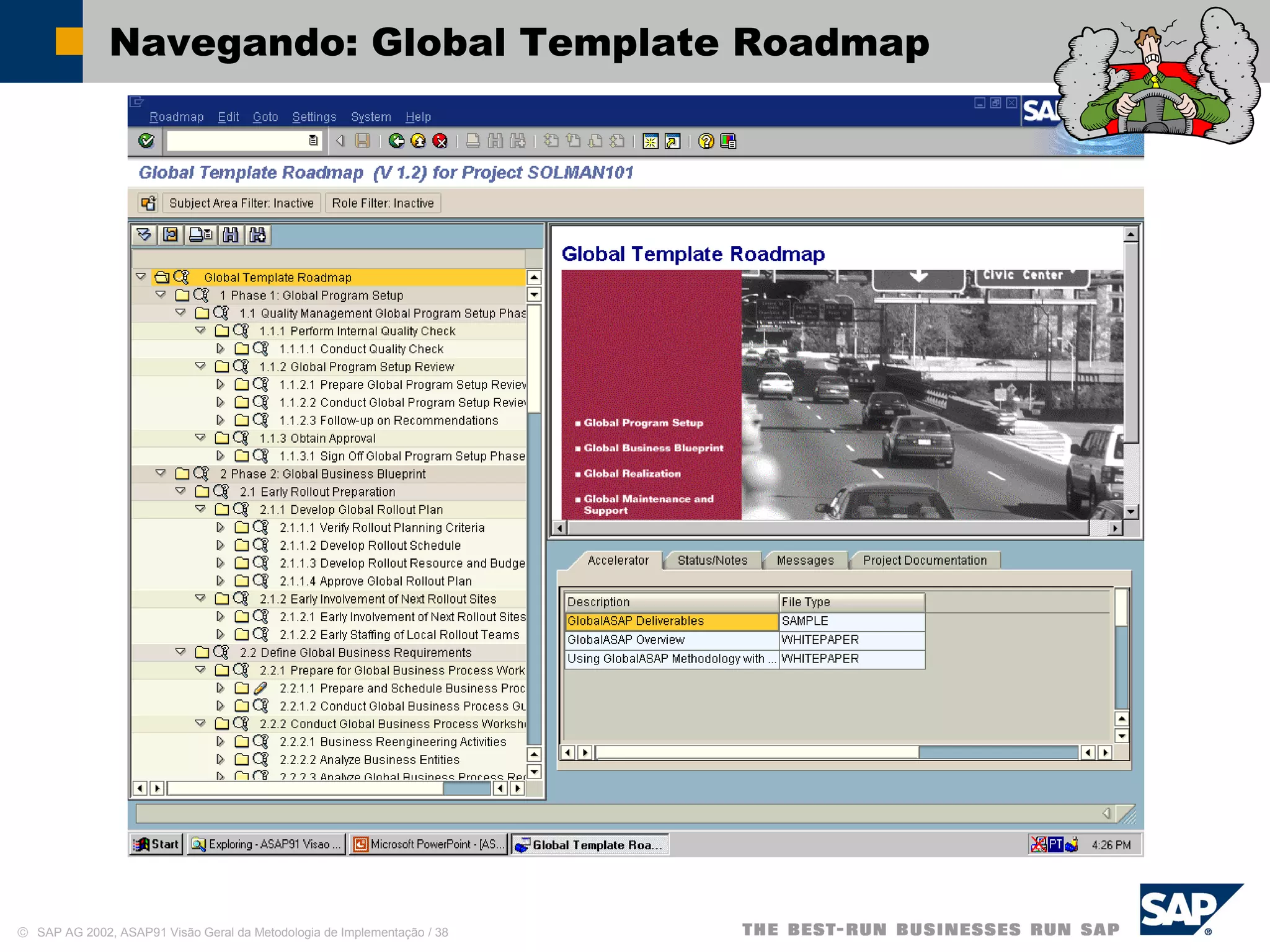The width and height of the screenshot is (1270, 952).
Task: Click the Subject Area Filter: Inactive button
Action: (x=242, y=203)
